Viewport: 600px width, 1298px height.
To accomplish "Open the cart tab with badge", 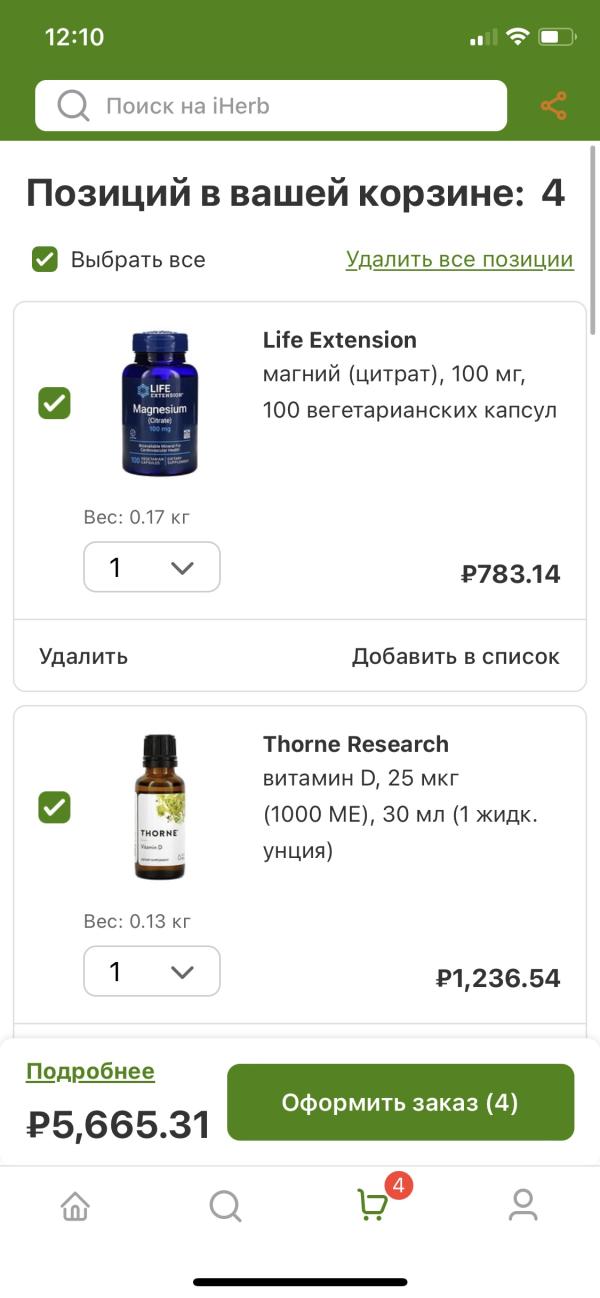I will click(374, 1205).
